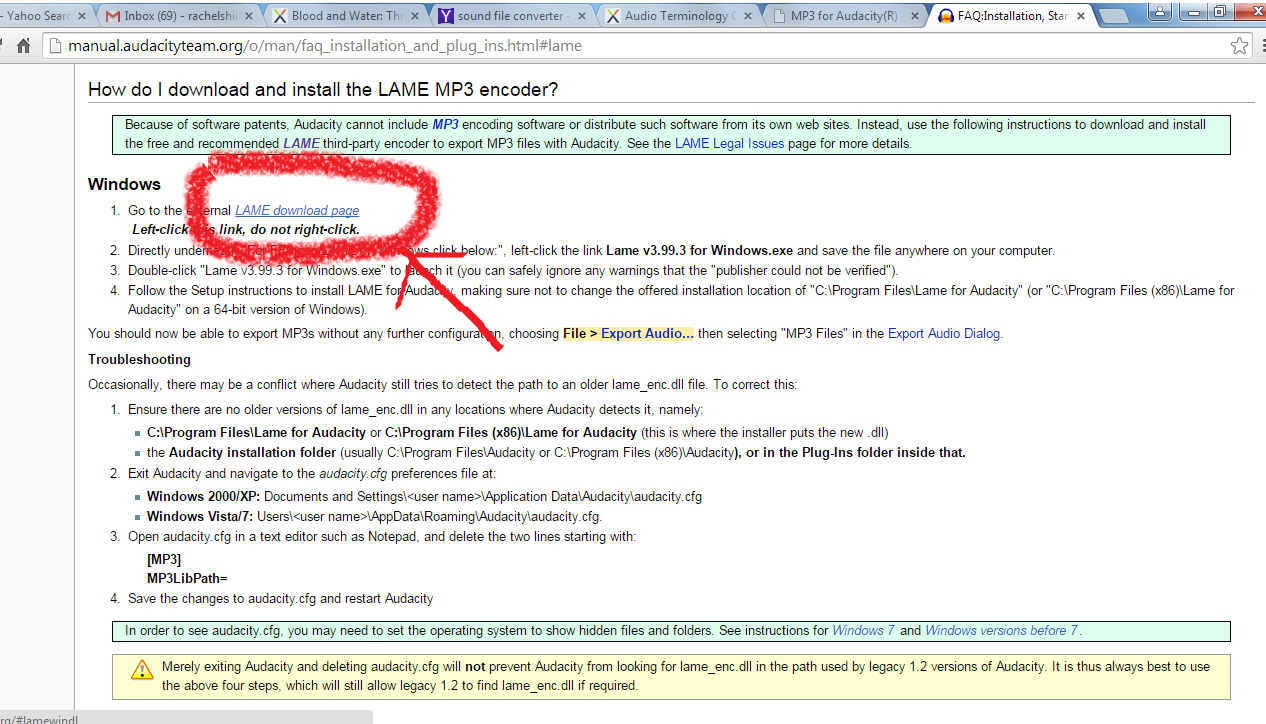This screenshot has width=1266, height=724.
Task: Click the Gmail favicon on the Inbox tab
Action: pos(113,16)
